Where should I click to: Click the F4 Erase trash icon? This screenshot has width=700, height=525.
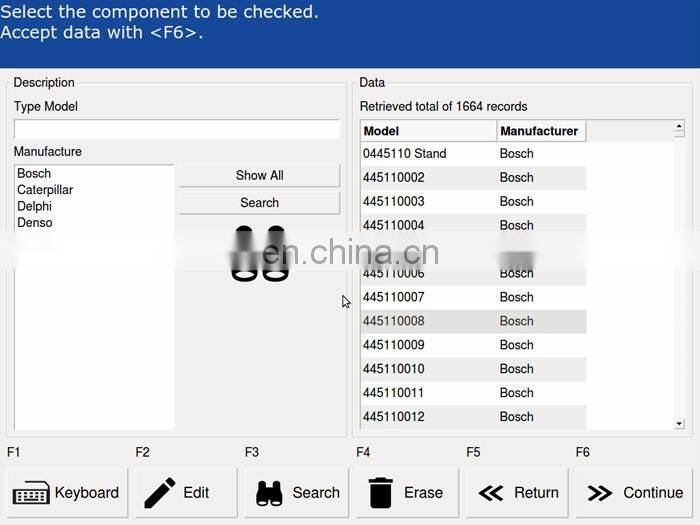[x=381, y=493]
